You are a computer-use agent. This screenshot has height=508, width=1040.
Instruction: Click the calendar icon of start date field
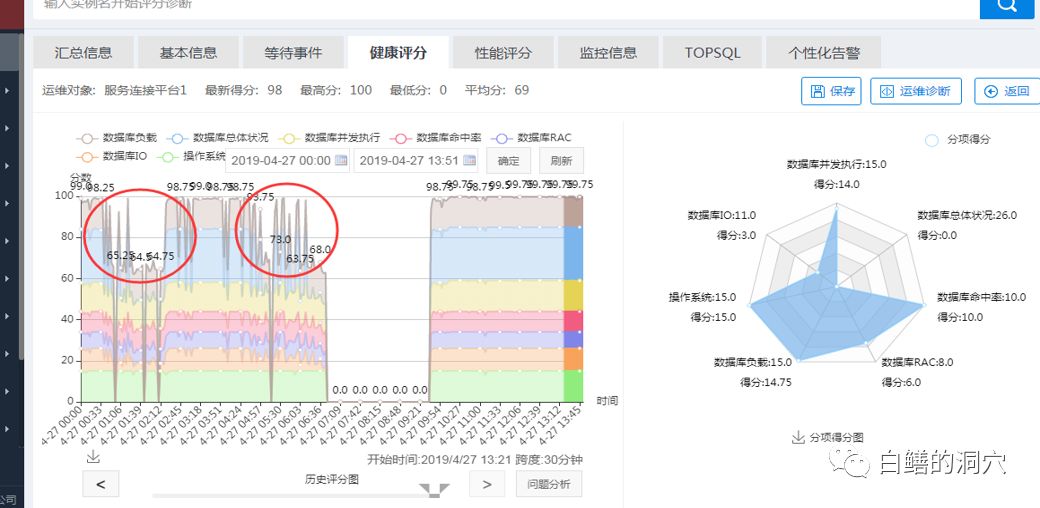pos(341,160)
